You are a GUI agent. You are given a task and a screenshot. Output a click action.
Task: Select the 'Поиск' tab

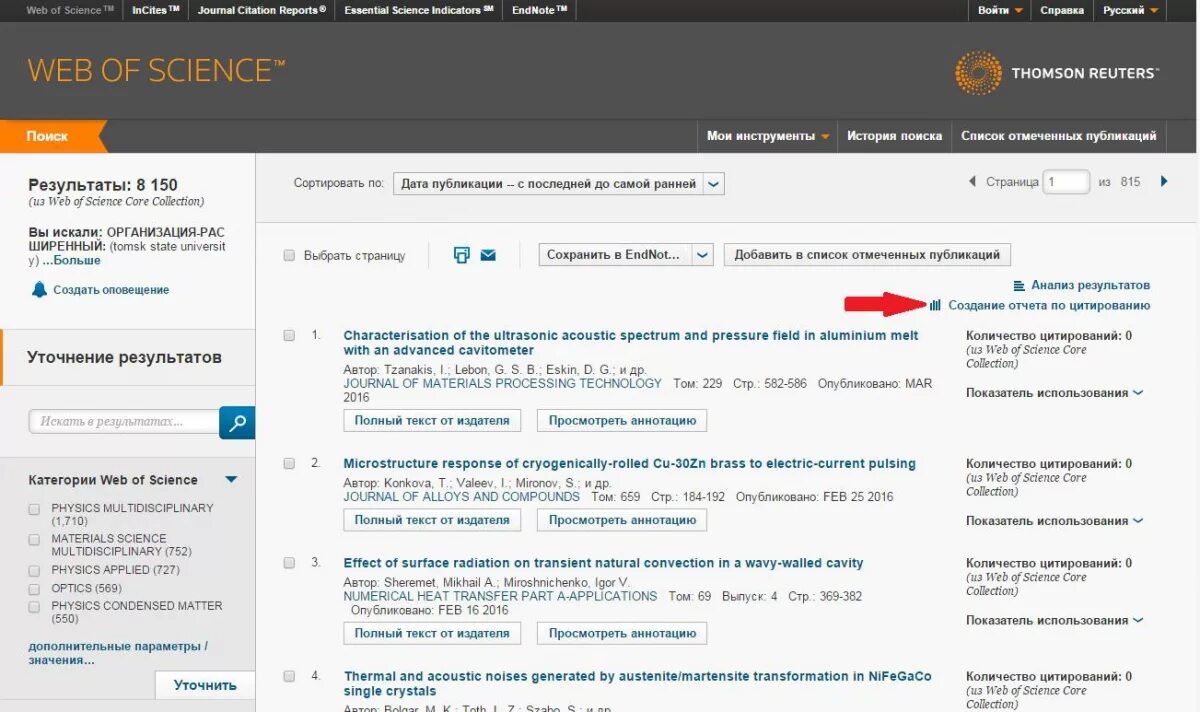48,136
